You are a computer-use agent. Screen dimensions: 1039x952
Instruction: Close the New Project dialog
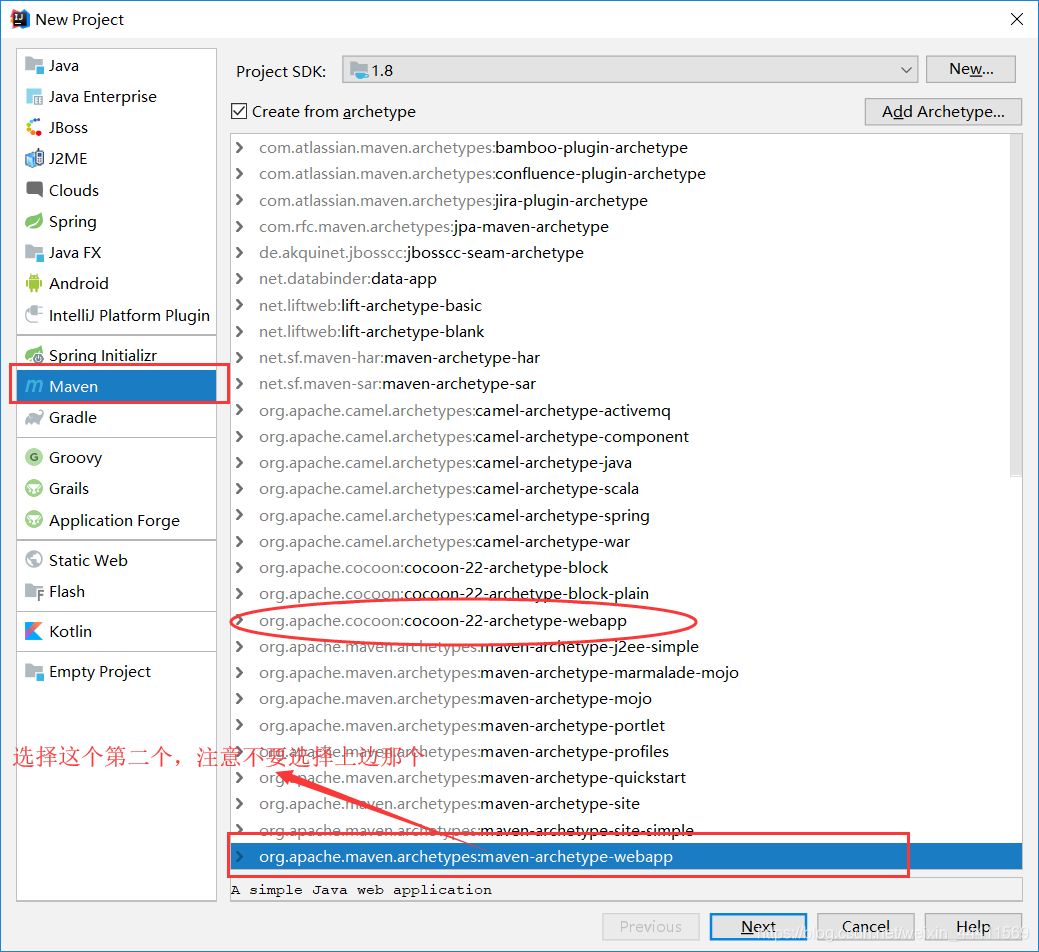1016,19
